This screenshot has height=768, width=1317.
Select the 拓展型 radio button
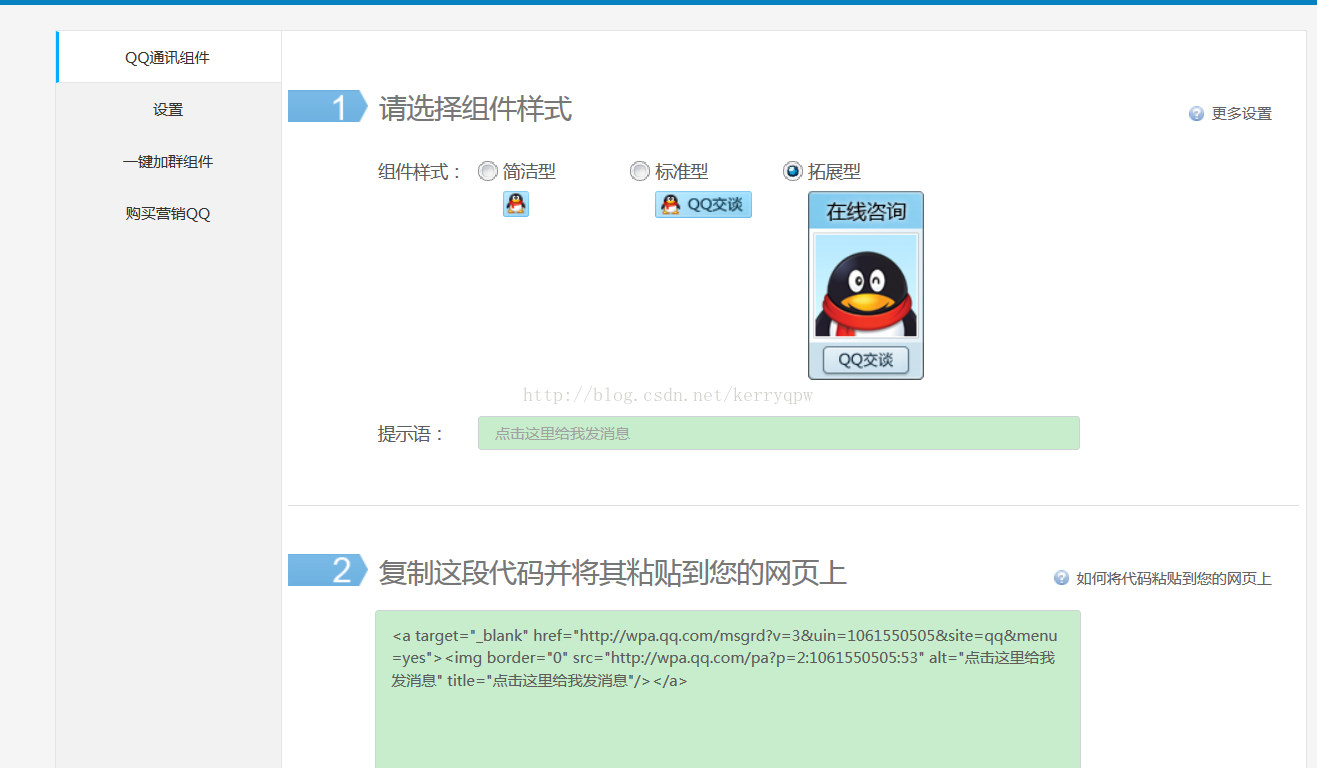(x=793, y=172)
